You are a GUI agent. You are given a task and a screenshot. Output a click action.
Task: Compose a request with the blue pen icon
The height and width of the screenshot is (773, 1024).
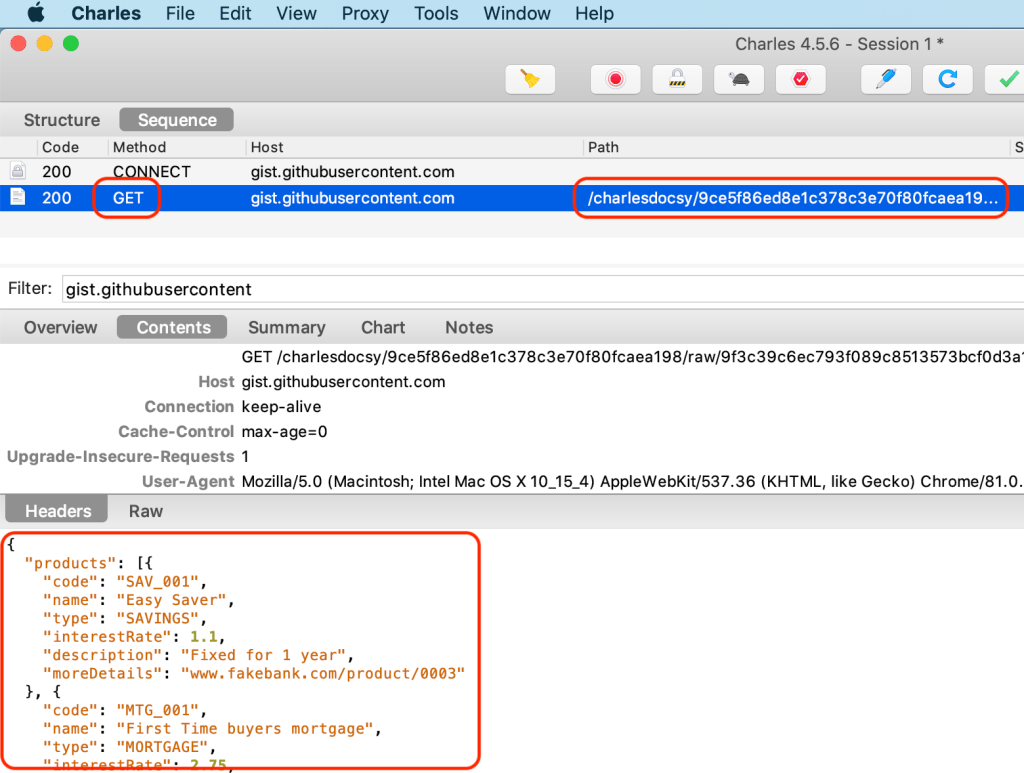pyautogui.click(x=886, y=79)
